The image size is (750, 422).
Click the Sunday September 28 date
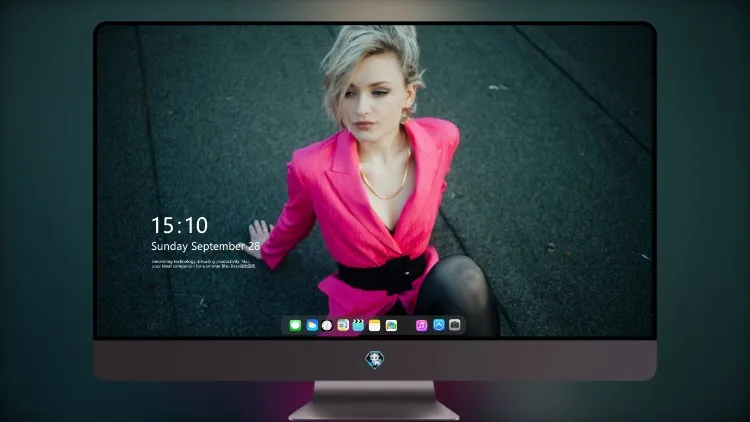click(206, 246)
